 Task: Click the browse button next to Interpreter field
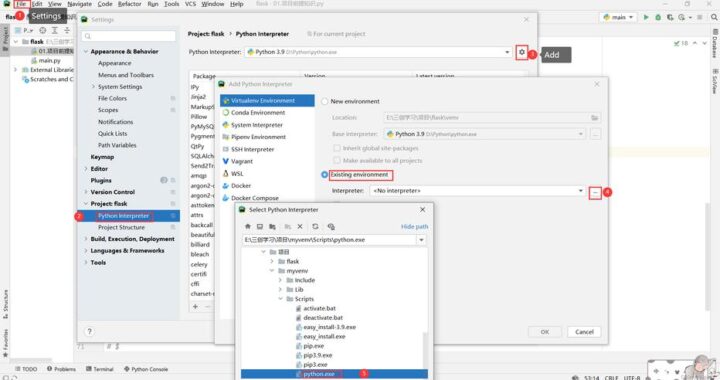595,193
